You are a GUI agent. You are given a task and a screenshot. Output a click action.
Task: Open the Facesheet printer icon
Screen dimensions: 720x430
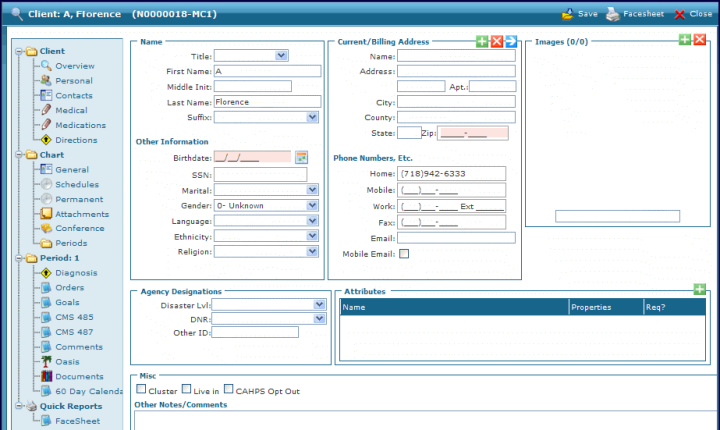[x=613, y=15]
